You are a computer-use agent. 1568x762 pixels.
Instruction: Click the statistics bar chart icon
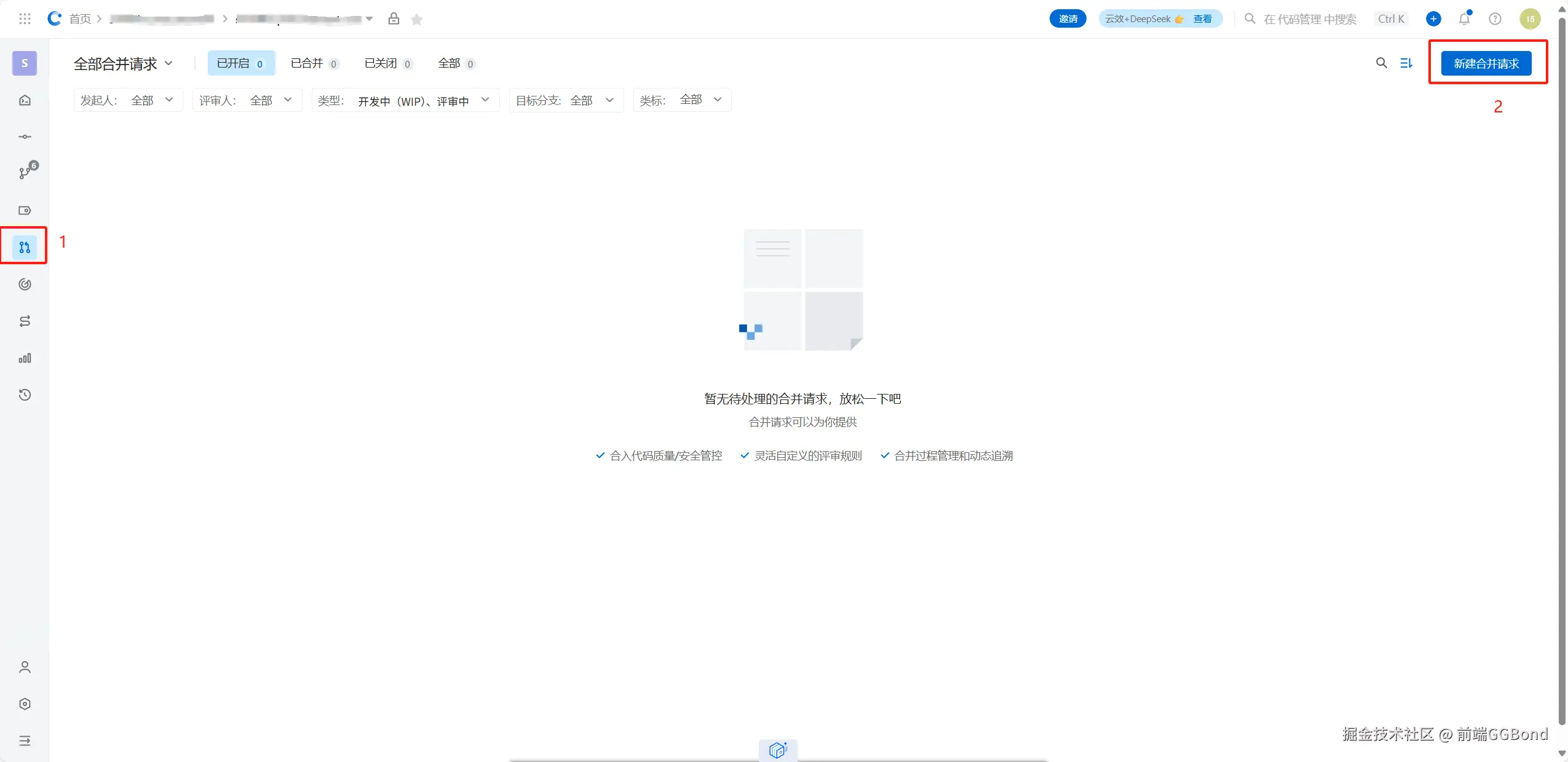click(25, 358)
